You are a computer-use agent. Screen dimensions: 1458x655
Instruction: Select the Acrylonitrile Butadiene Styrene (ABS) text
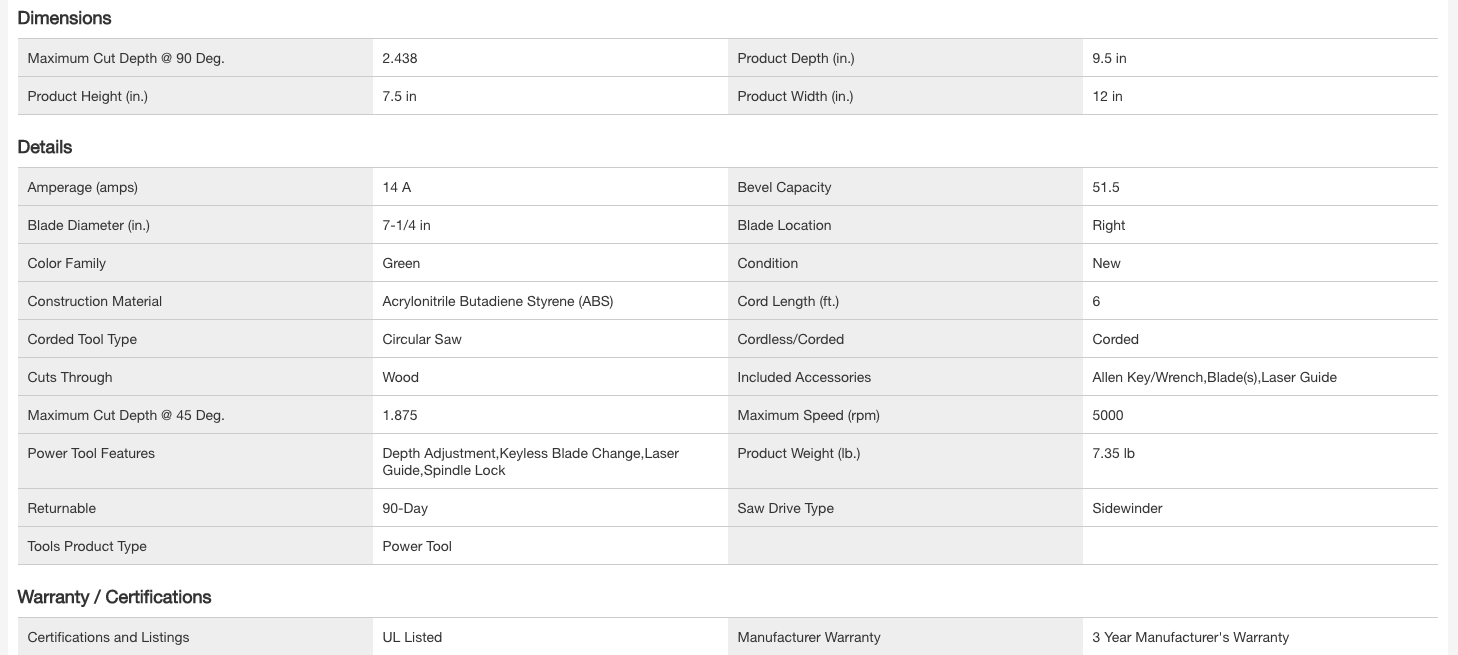[x=498, y=301]
